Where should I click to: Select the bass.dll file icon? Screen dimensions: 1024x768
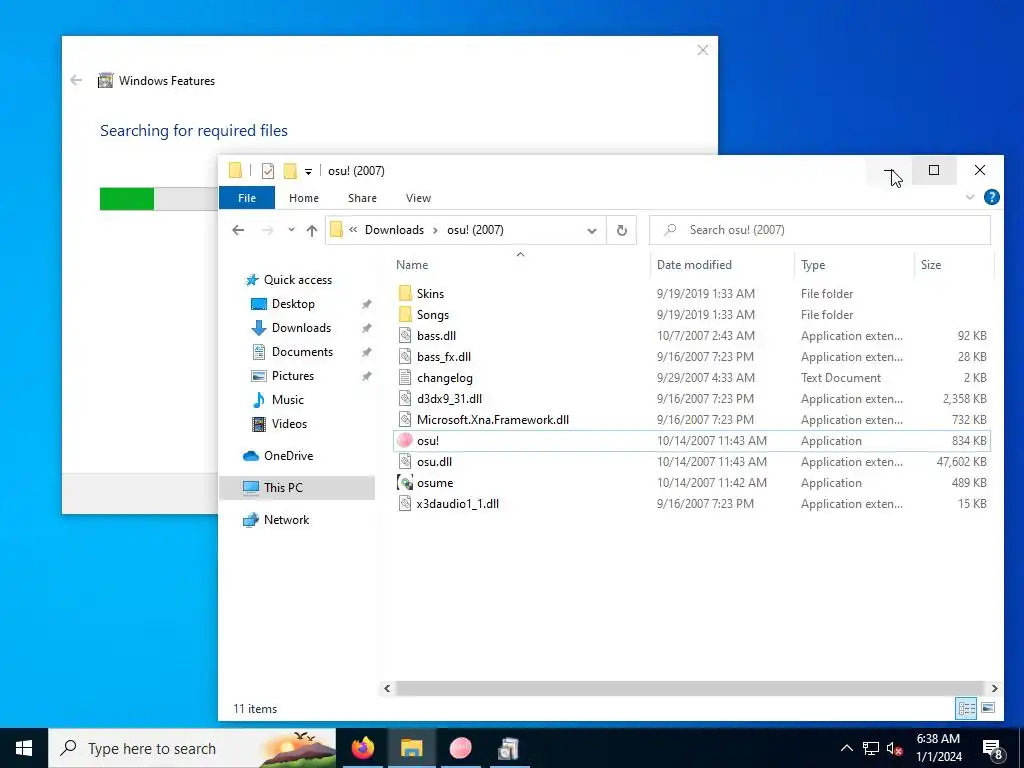point(405,336)
